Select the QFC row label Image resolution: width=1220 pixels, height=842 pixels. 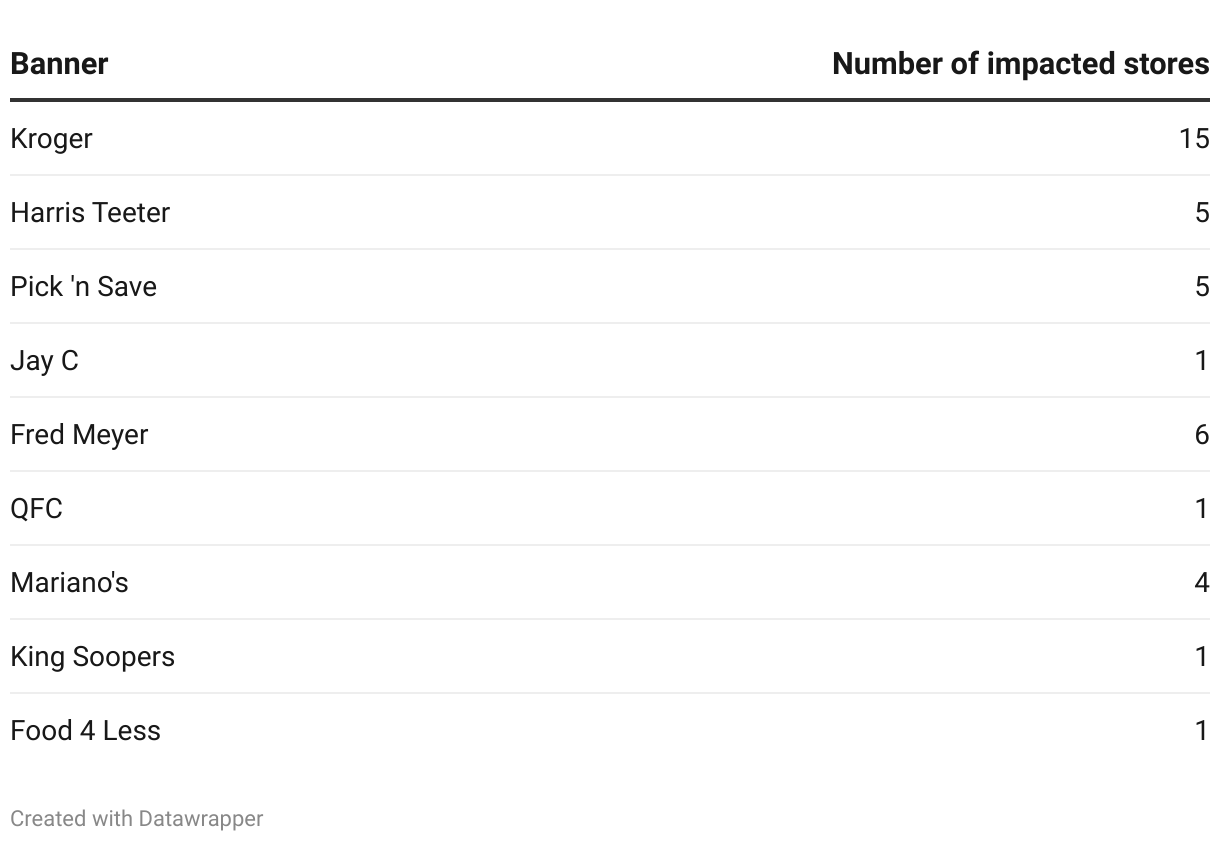click(36, 508)
